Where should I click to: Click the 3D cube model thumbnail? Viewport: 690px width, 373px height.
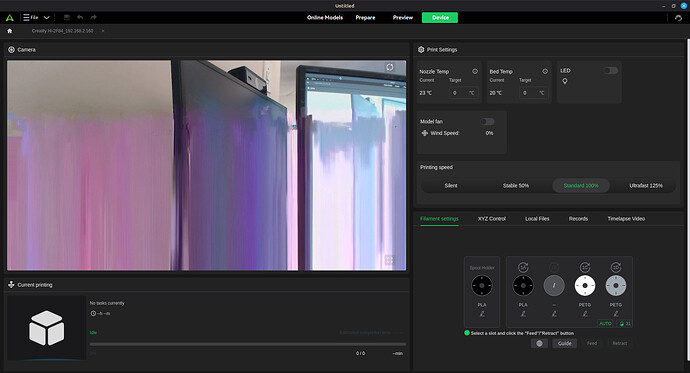point(46,328)
